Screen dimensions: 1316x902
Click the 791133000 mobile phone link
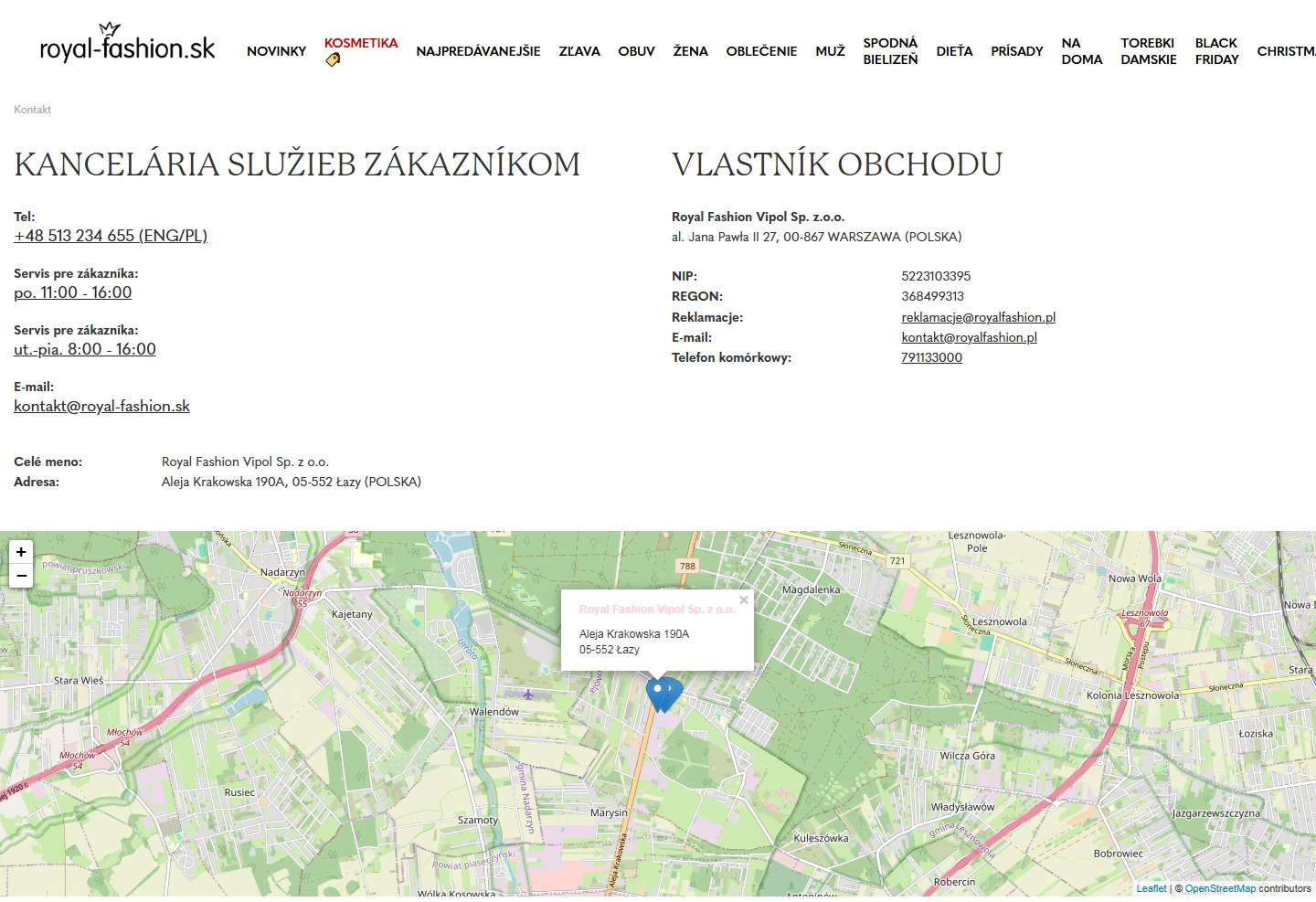pyautogui.click(x=931, y=357)
